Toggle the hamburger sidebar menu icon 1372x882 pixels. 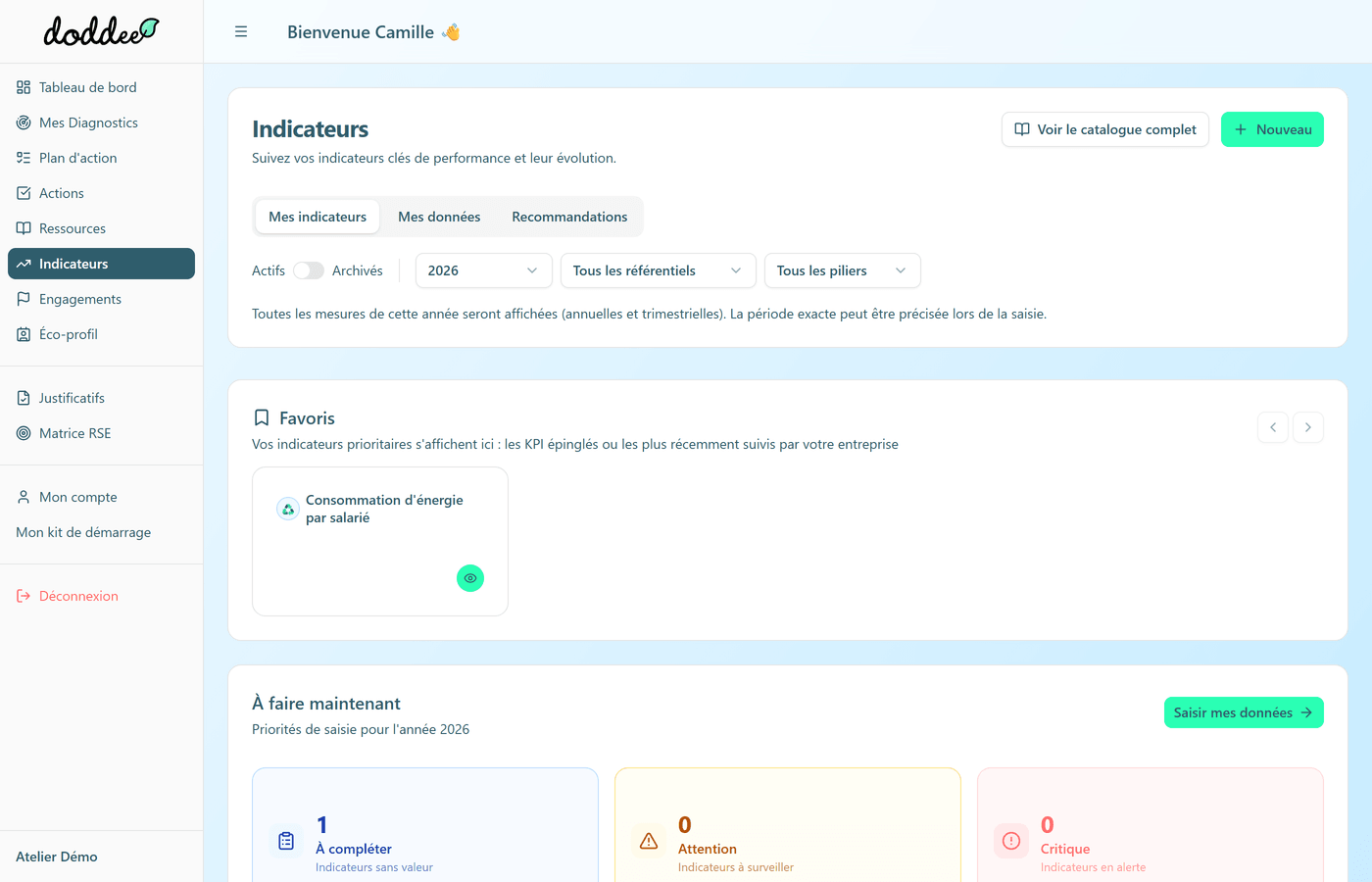(x=241, y=32)
